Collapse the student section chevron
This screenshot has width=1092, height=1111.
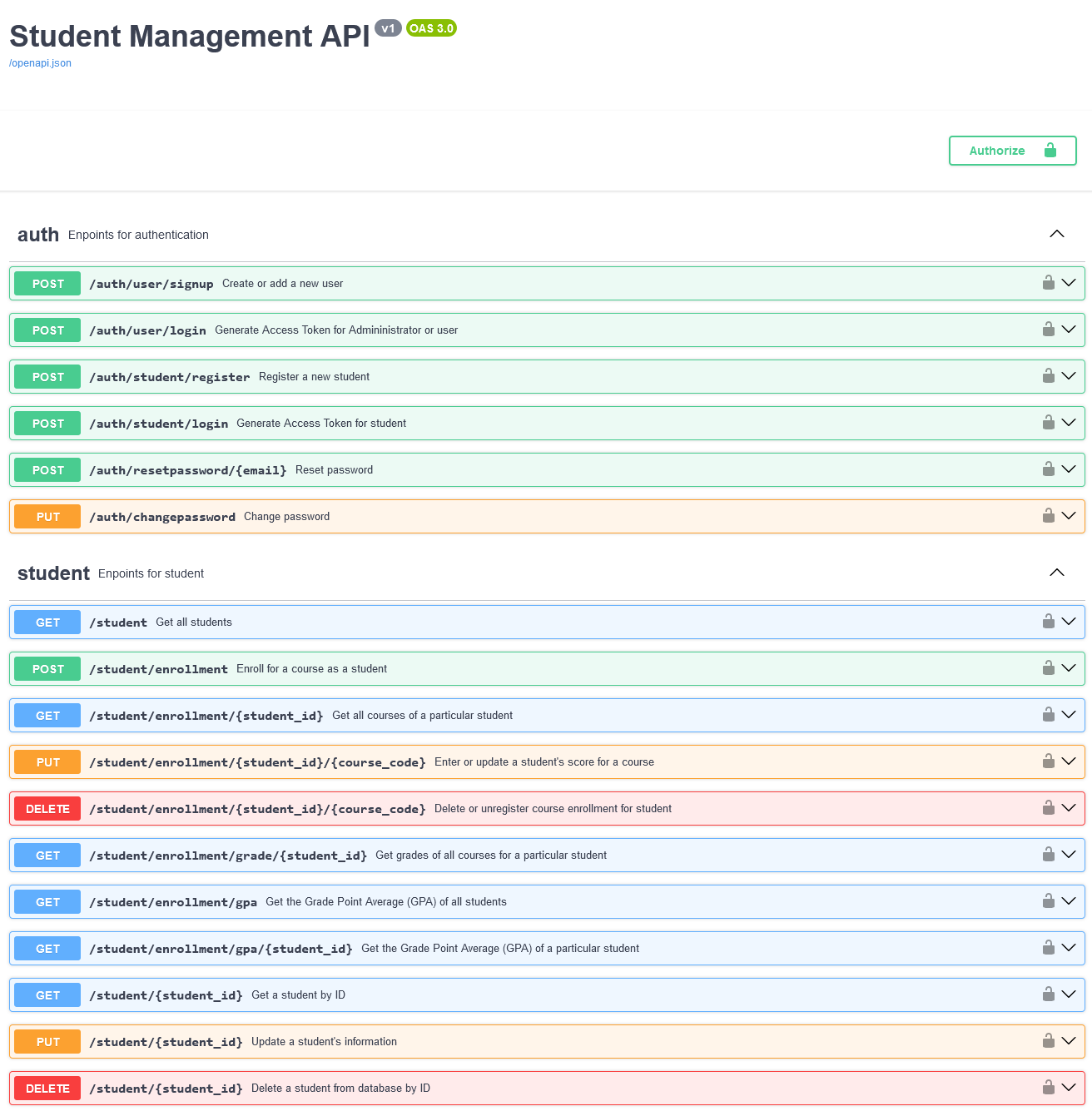pos(1056,573)
